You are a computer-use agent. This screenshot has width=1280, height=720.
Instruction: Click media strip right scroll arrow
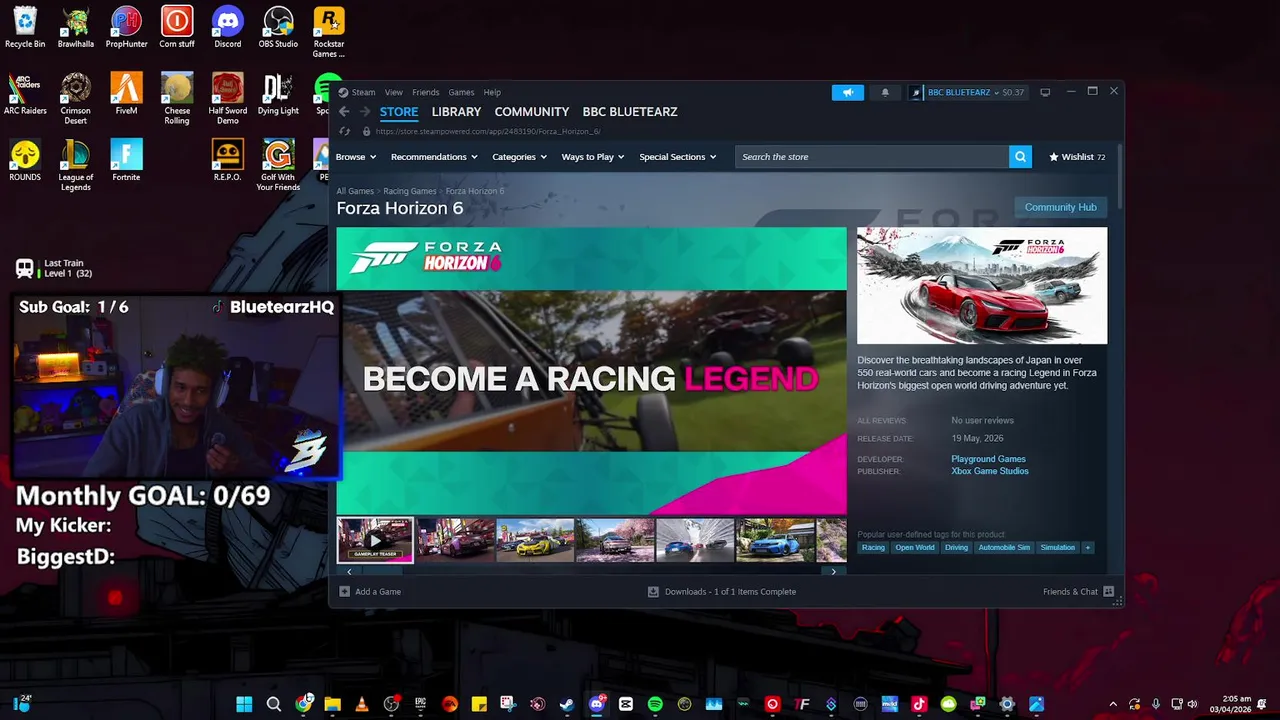834,571
